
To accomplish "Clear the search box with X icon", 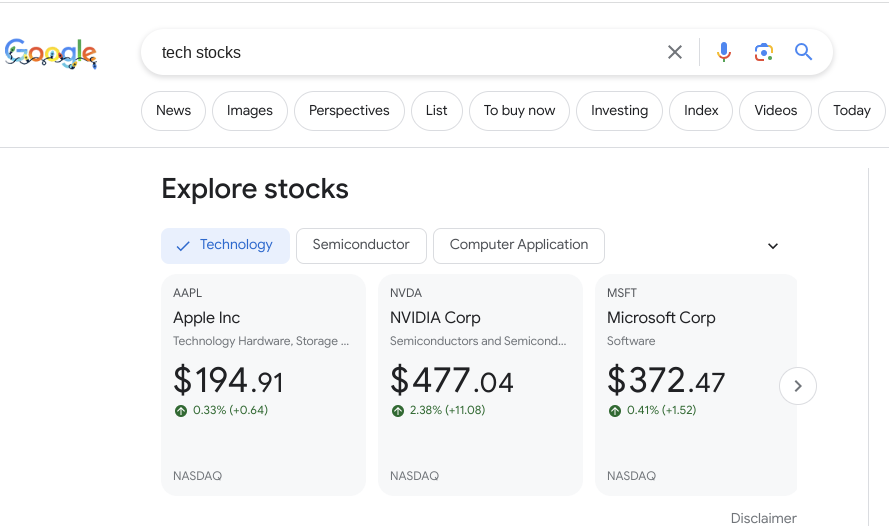I will click(x=675, y=52).
